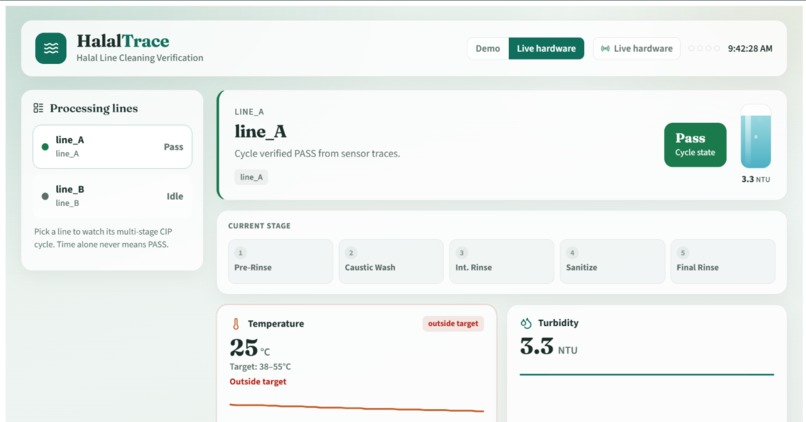Viewport: 806px width, 422px height.
Task: Click the Temperature thermometer icon
Action: point(236,324)
